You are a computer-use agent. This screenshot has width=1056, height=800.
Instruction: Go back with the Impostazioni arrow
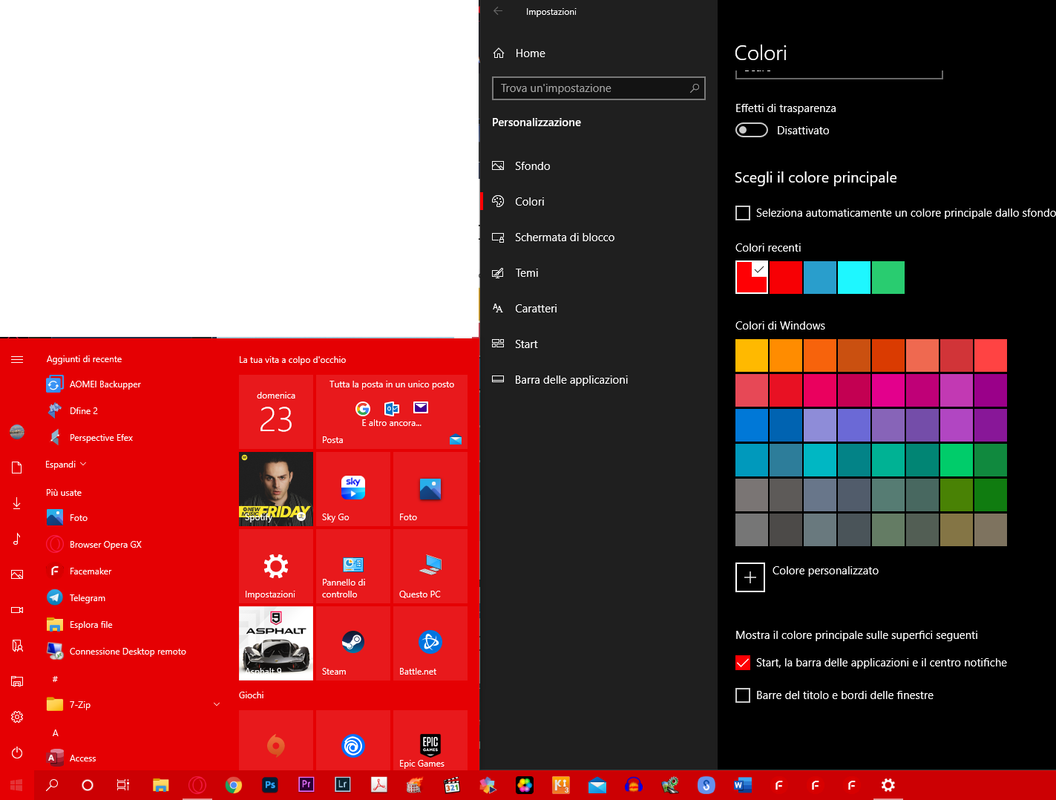(x=498, y=11)
